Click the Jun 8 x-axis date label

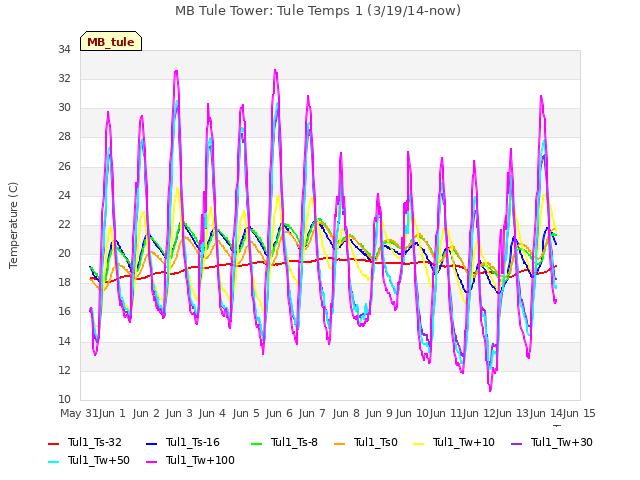pyautogui.click(x=346, y=413)
